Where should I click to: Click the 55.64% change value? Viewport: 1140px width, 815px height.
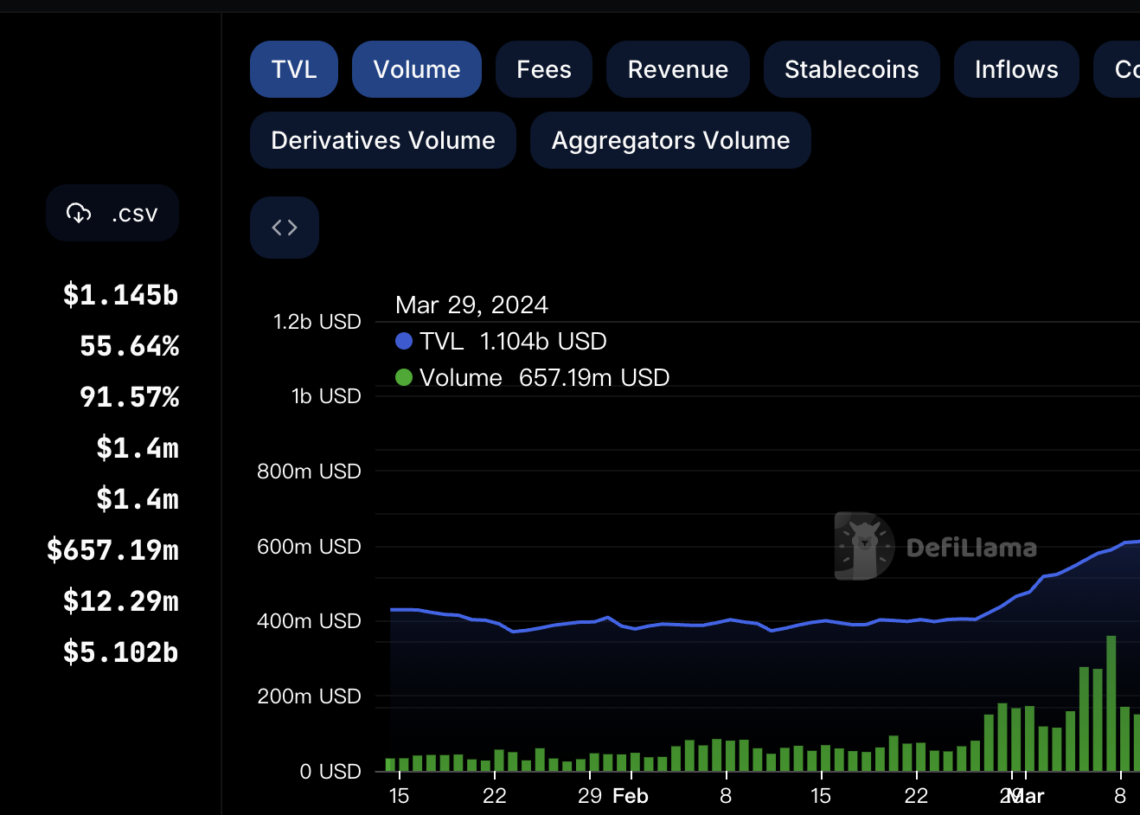point(129,346)
